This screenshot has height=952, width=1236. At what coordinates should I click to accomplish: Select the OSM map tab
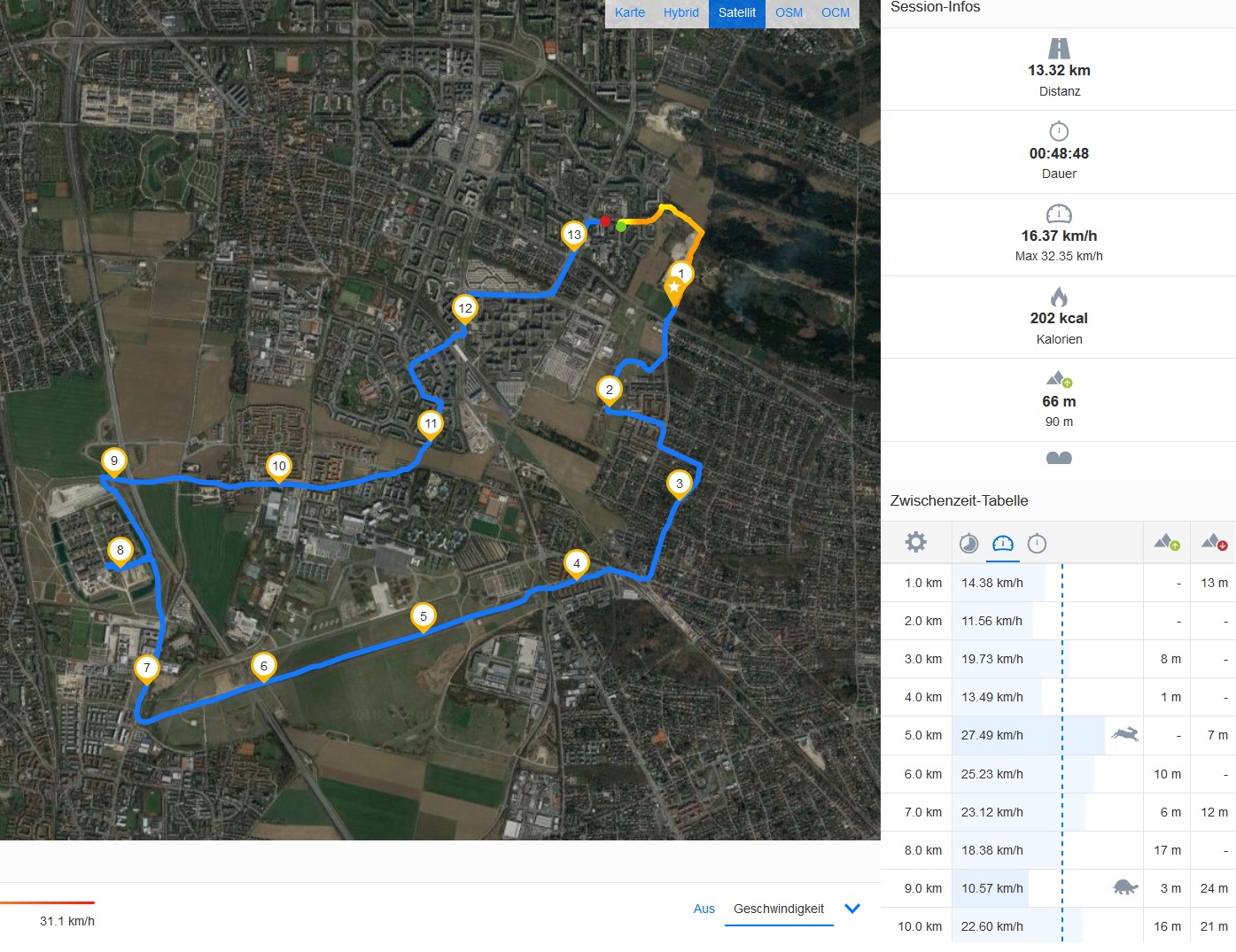(x=789, y=13)
